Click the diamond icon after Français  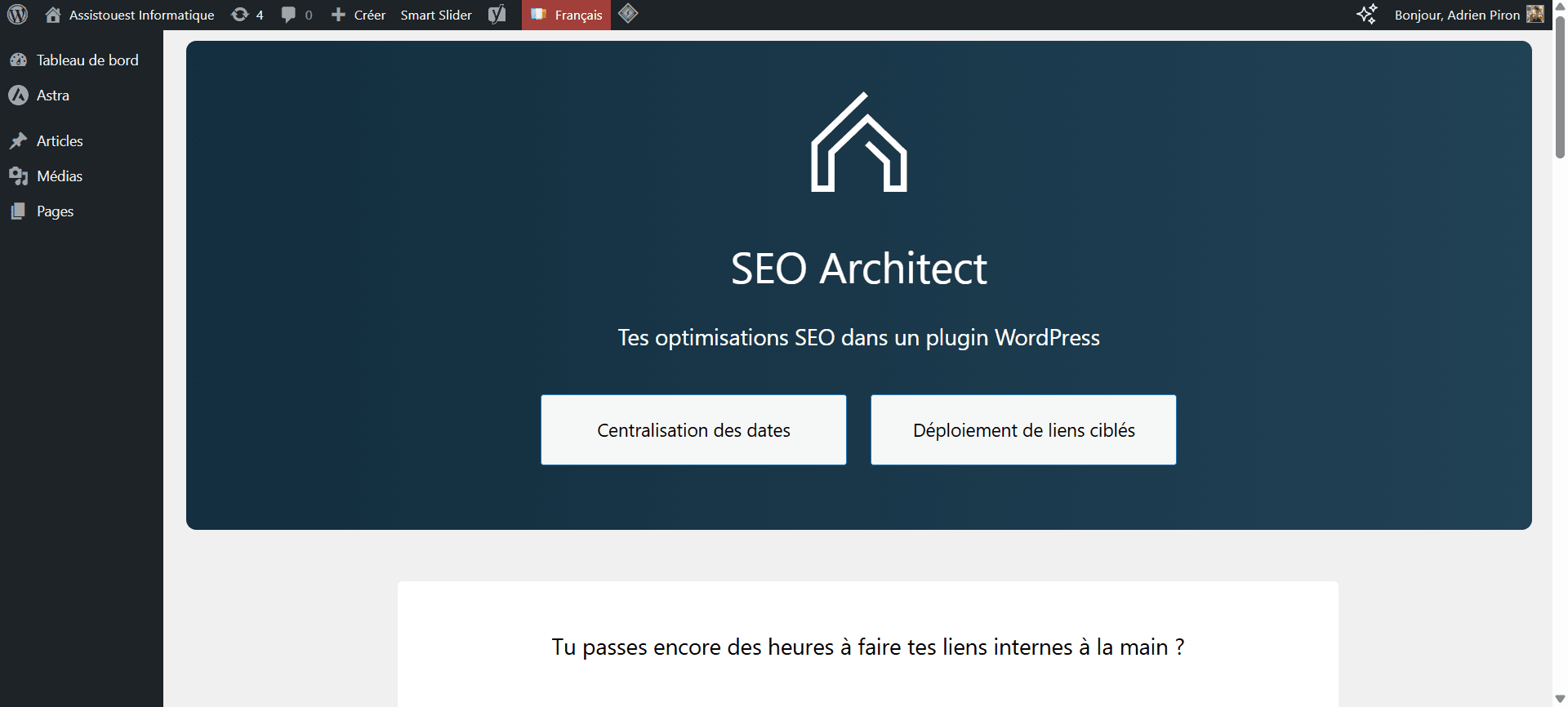click(628, 14)
